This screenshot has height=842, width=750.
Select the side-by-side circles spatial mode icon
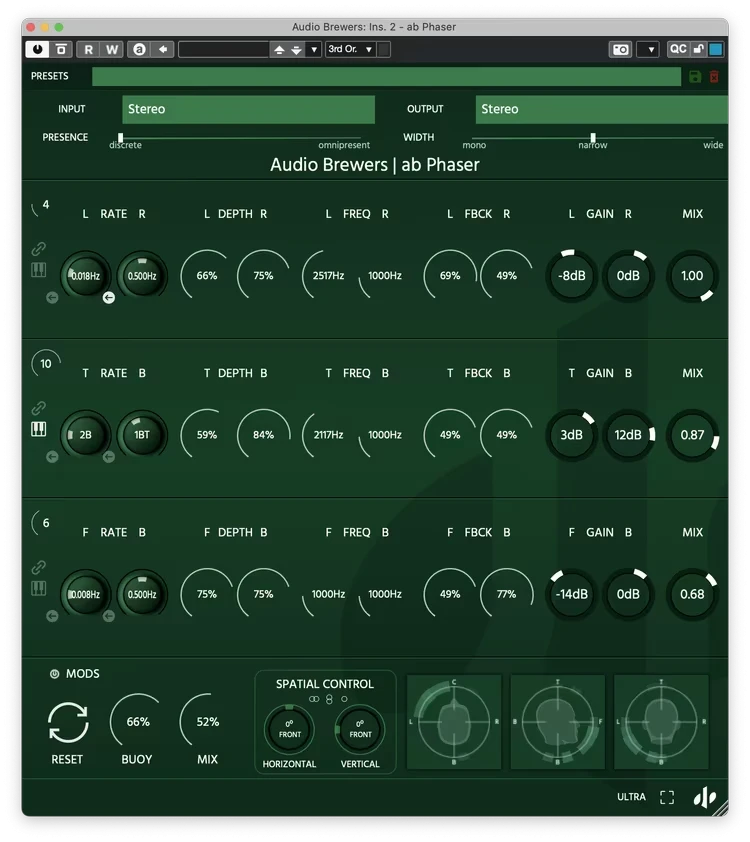pyautogui.click(x=314, y=699)
